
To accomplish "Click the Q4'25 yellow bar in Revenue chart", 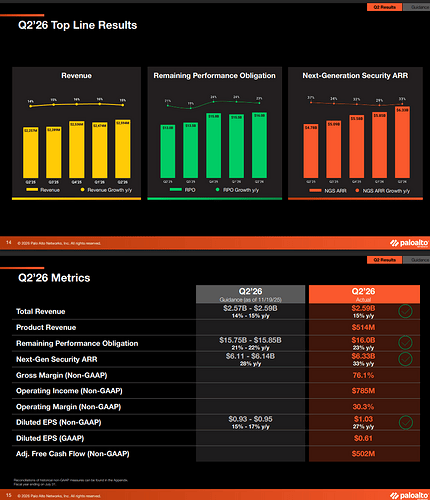I will [x=77, y=150].
